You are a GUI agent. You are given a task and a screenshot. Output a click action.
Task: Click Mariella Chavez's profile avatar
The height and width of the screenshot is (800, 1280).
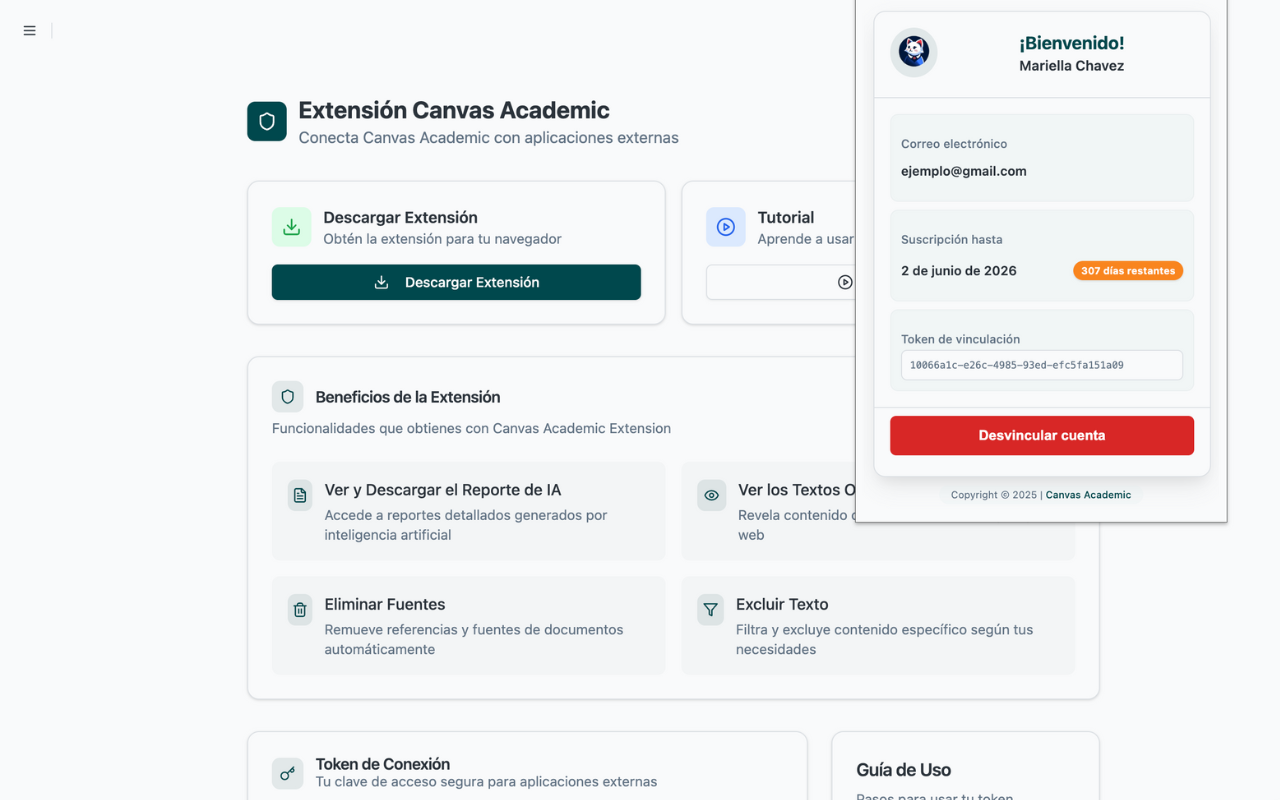point(913,52)
